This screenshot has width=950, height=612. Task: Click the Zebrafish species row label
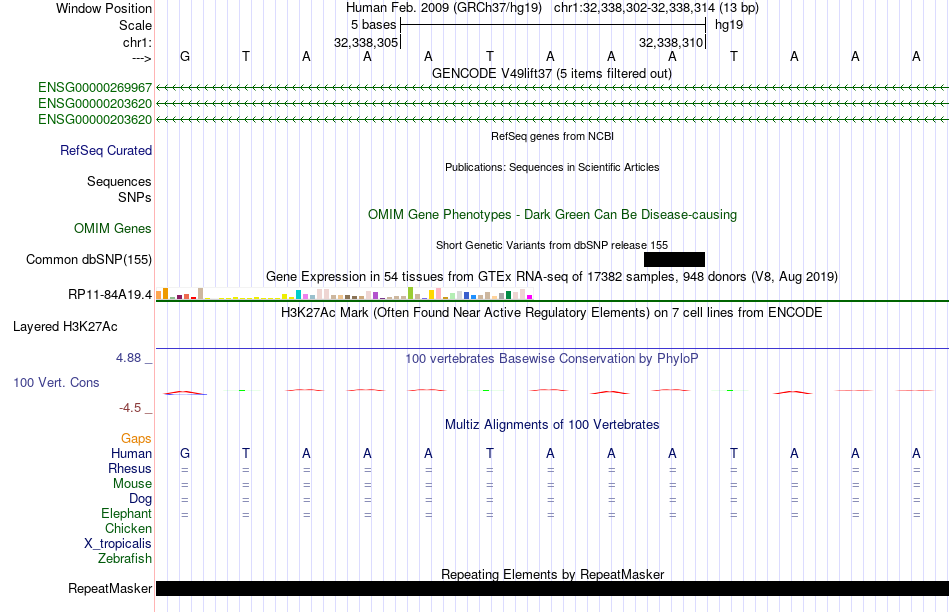pyautogui.click(x=125, y=558)
